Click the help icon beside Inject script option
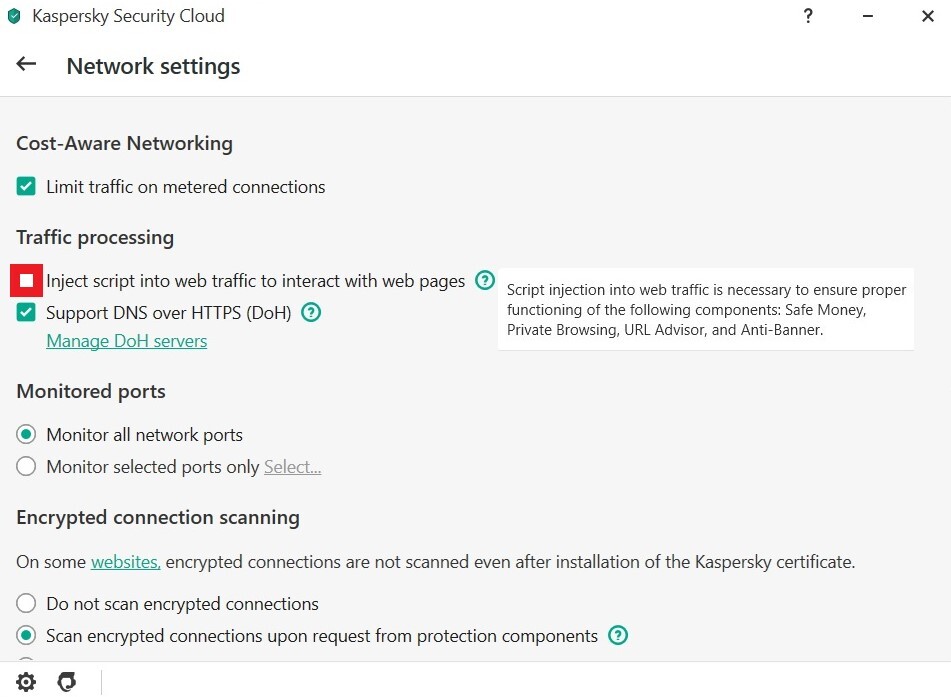Image resolution: width=951 pixels, height=697 pixels. [x=485, y=280]
